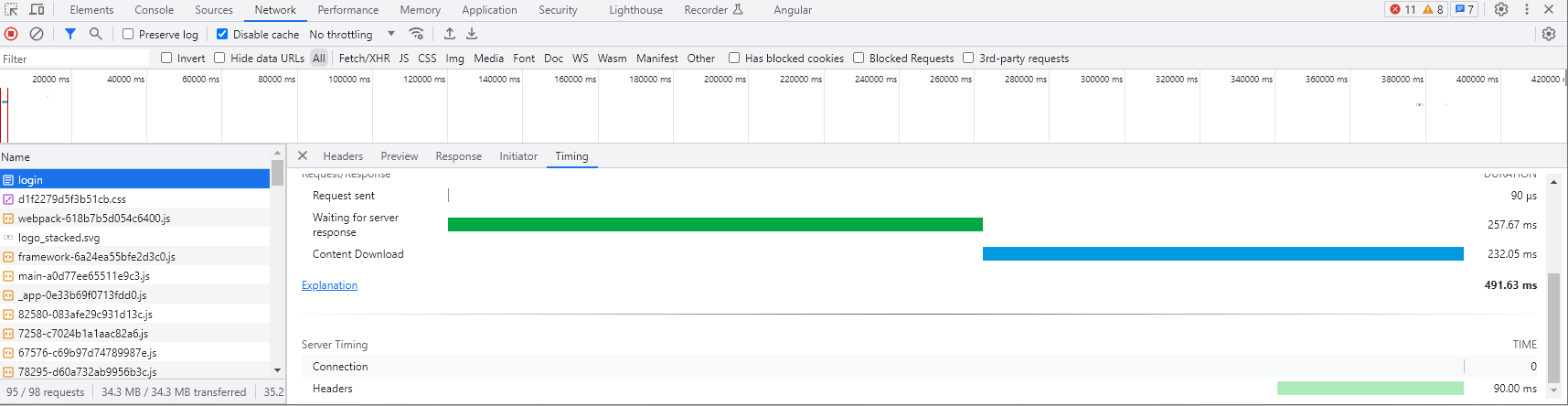Show the 8 warnings badge
The width and height of the screenshot is (1568, 406).
(x=1433, y=9)
